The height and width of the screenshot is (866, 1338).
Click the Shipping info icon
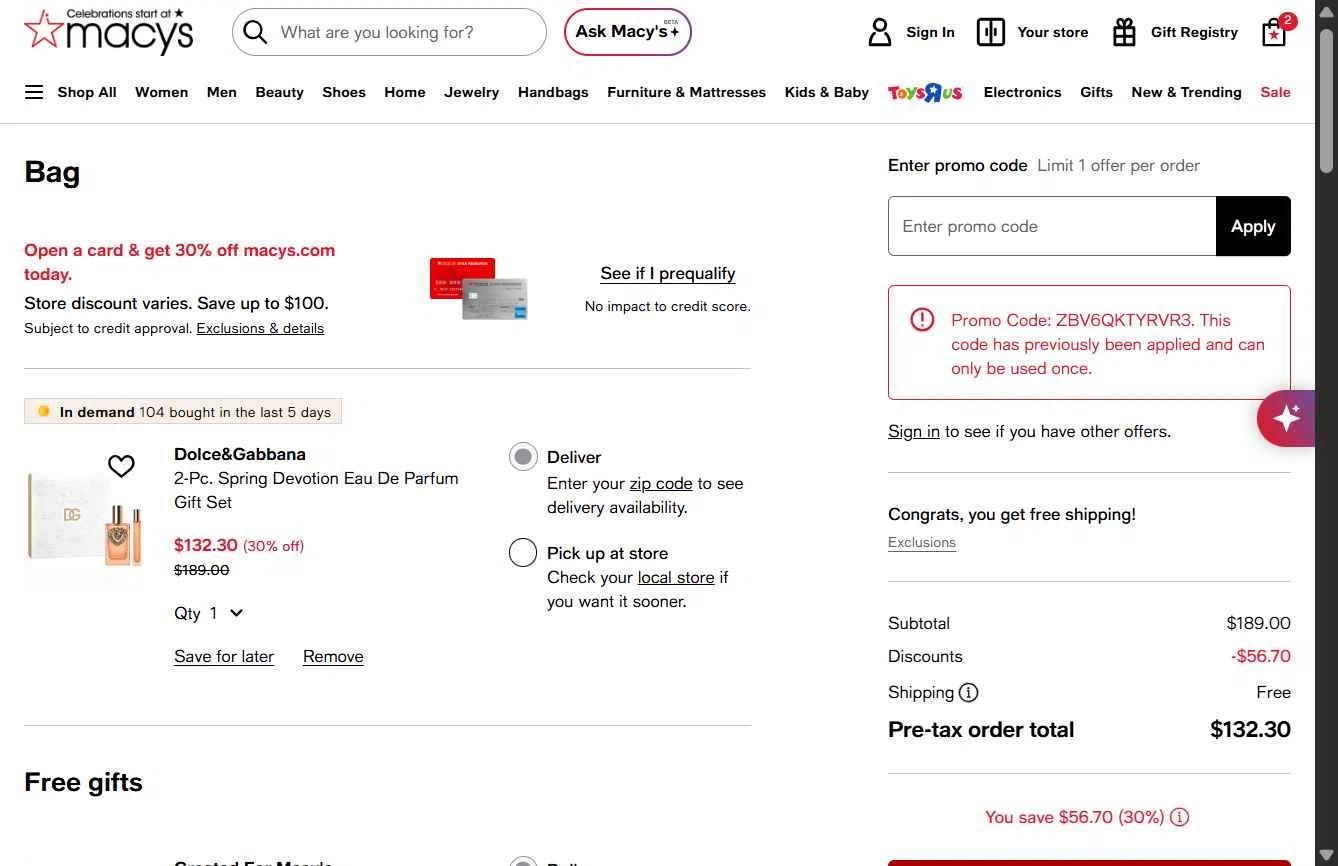[x=968, y=692]
